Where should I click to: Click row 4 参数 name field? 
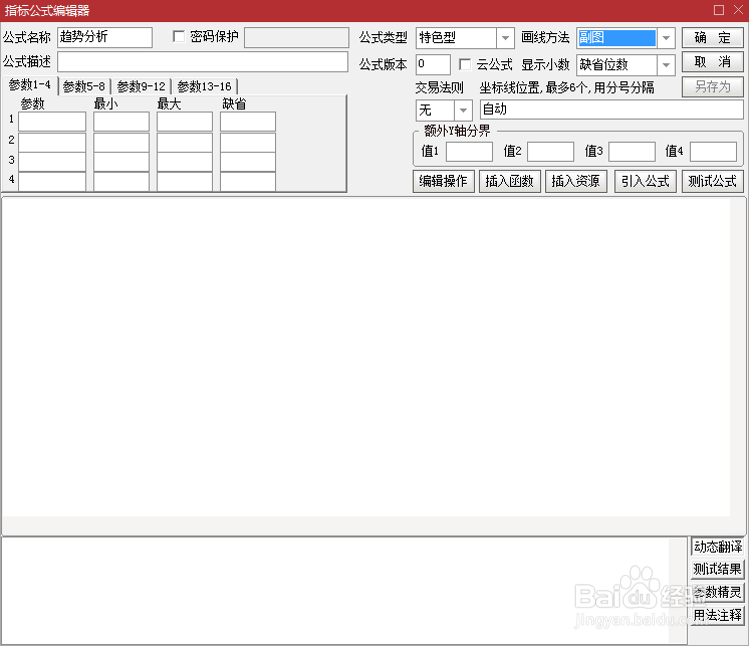(52, 182)
